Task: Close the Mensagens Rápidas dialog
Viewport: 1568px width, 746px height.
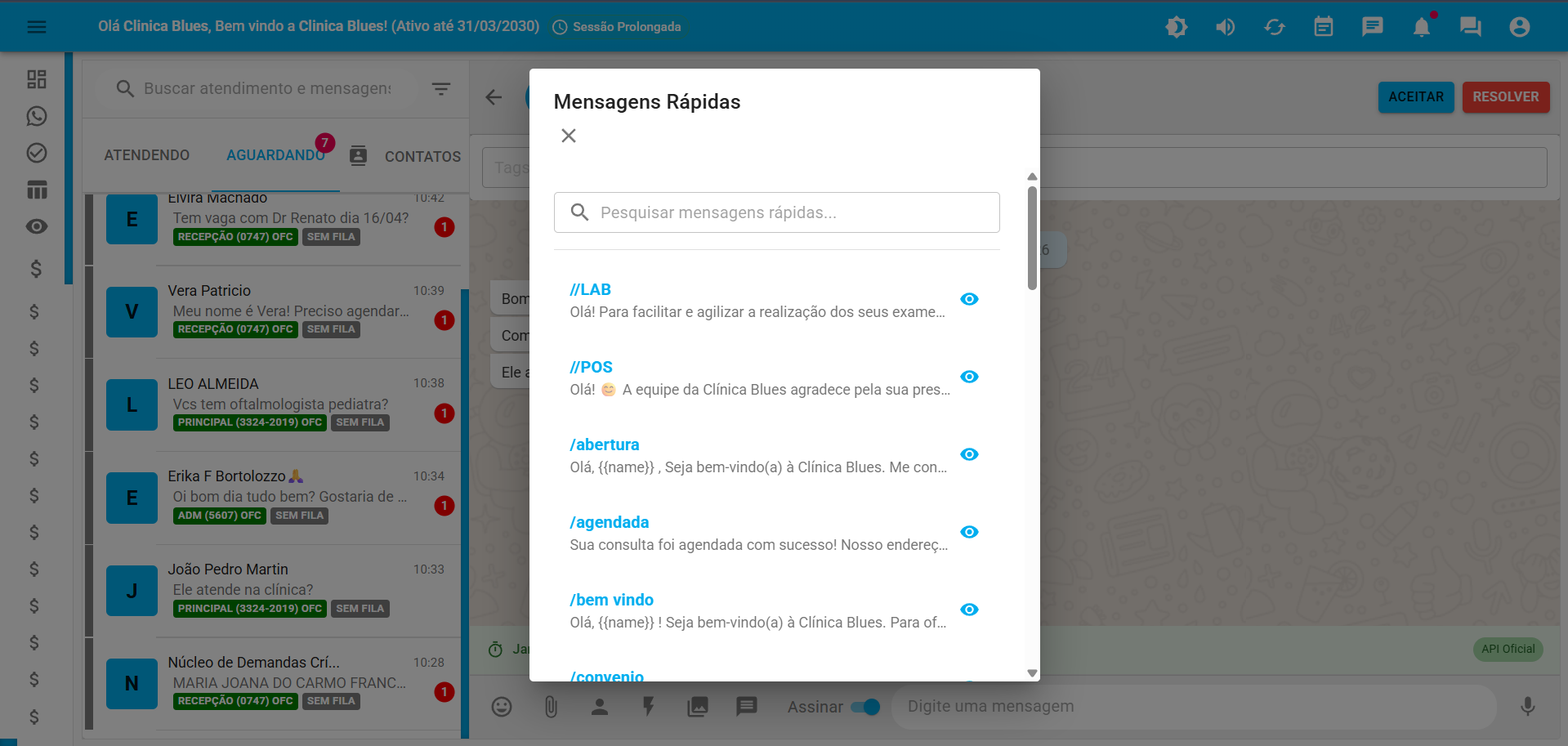Action: coord(569,136)
